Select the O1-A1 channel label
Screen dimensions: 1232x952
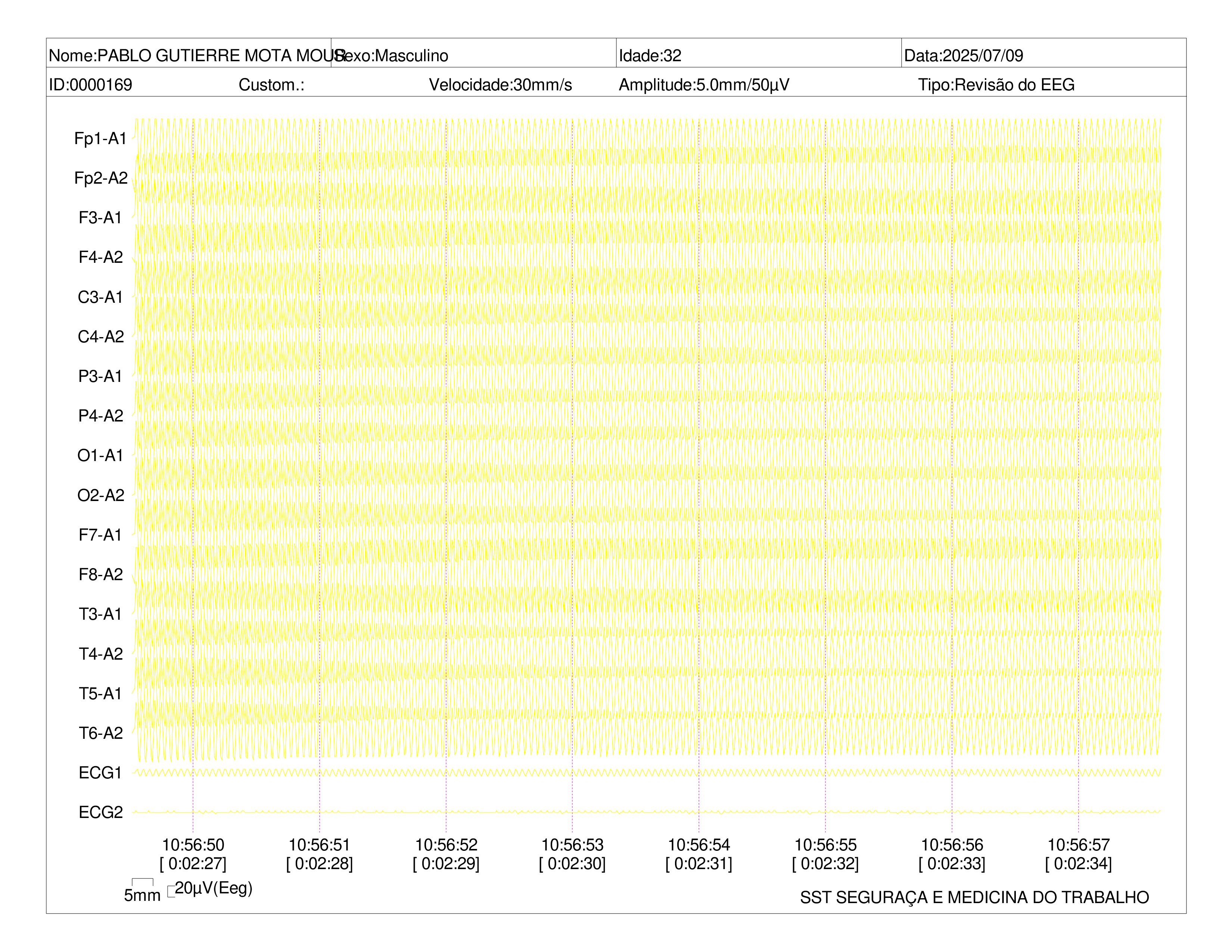(x=100, y=455)
